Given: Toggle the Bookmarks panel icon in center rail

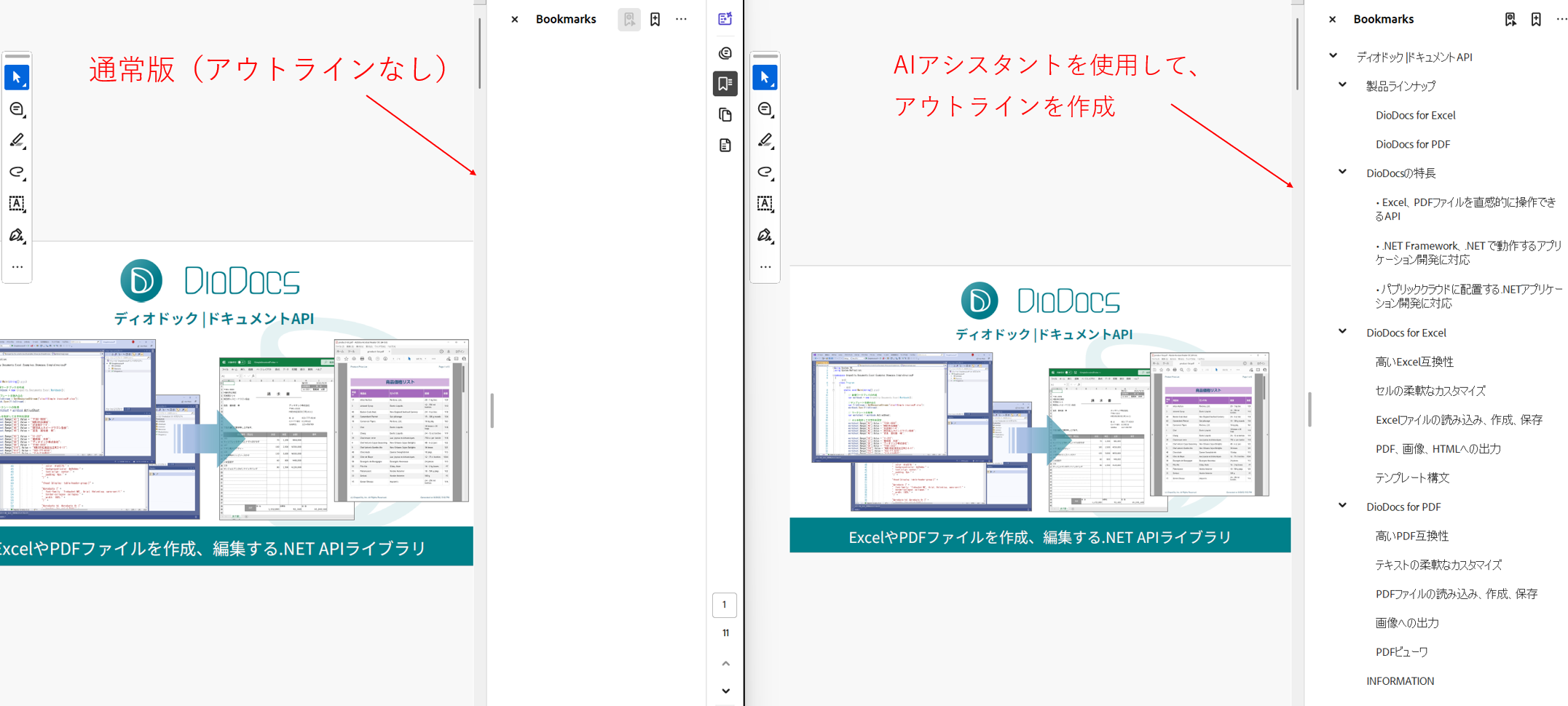Looking at the screenshot, I should tap(725, 84).
